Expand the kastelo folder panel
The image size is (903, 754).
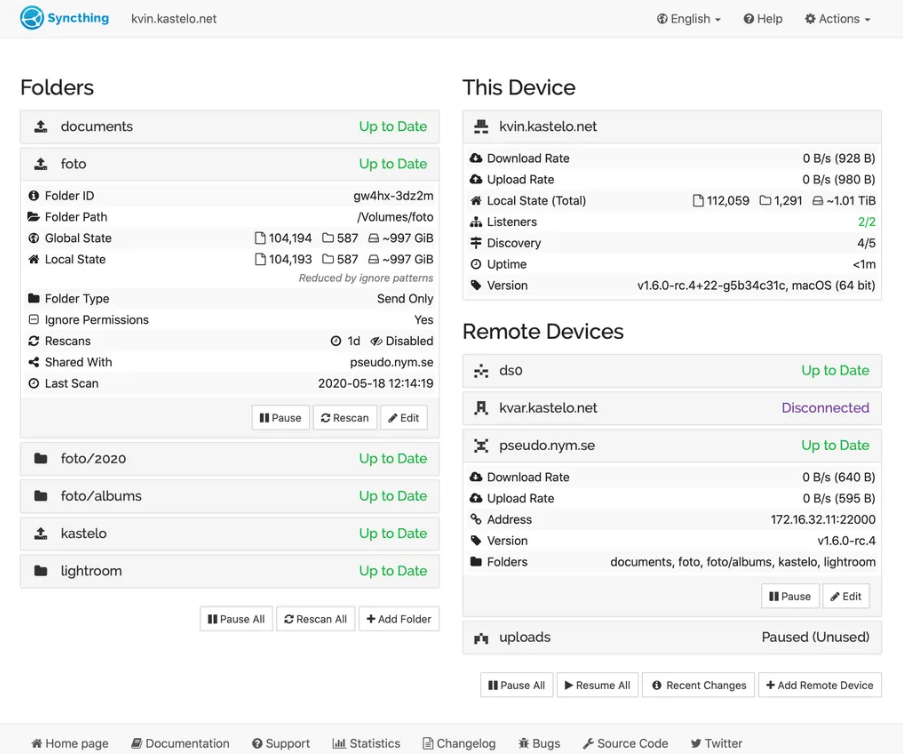point(230,533)
